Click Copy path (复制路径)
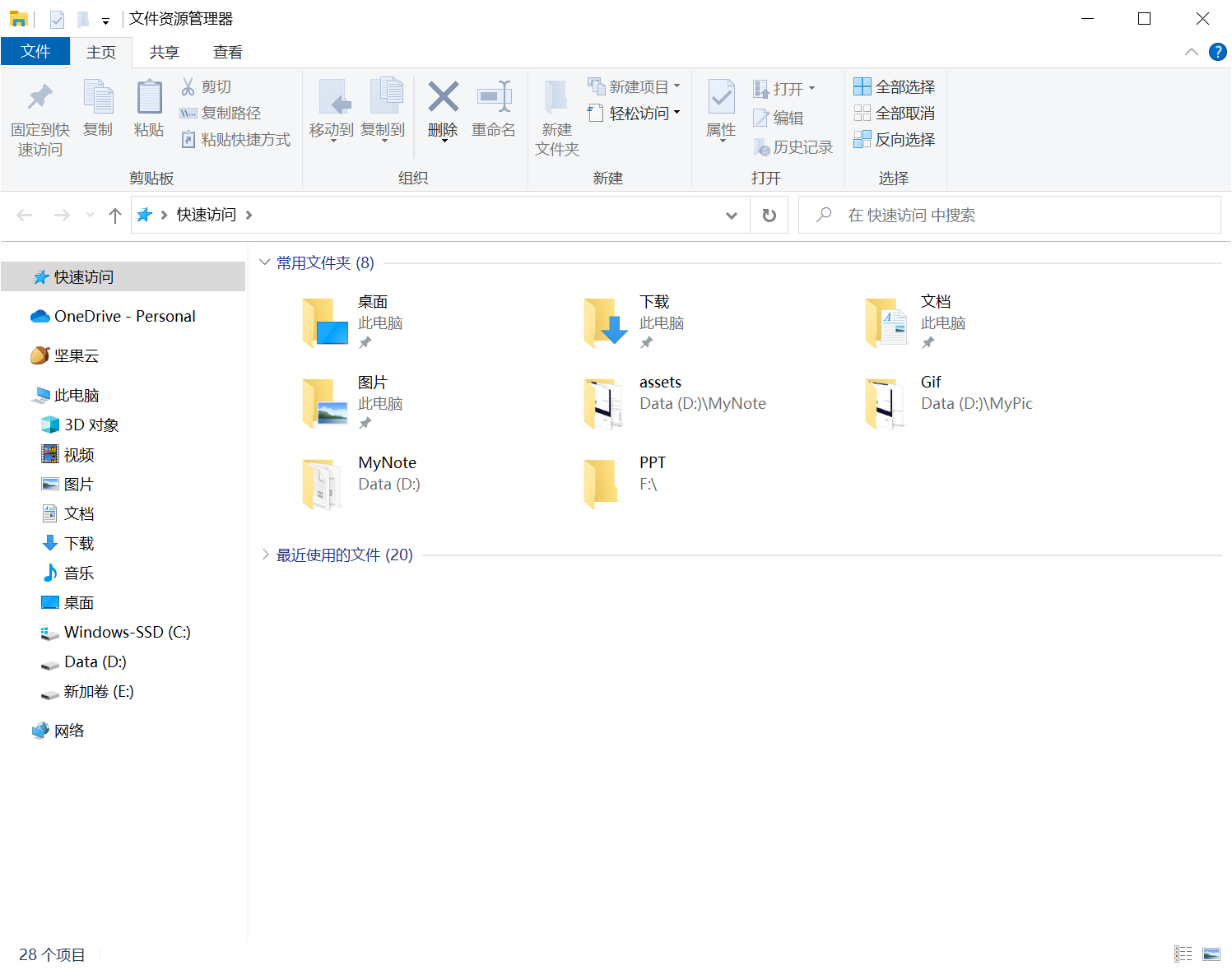This screenshot has width=1232, height=970. pos(221,113)
